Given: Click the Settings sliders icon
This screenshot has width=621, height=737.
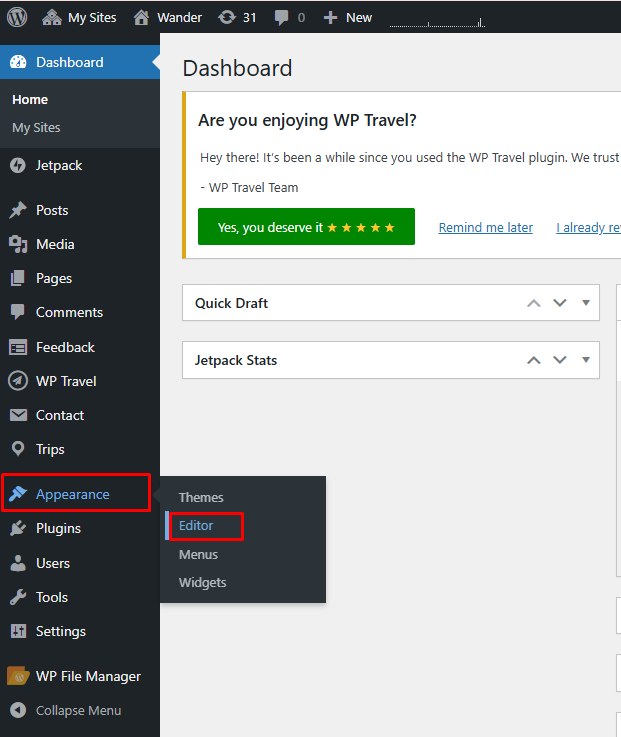Looking at the screenshot, I should [18, 631].
